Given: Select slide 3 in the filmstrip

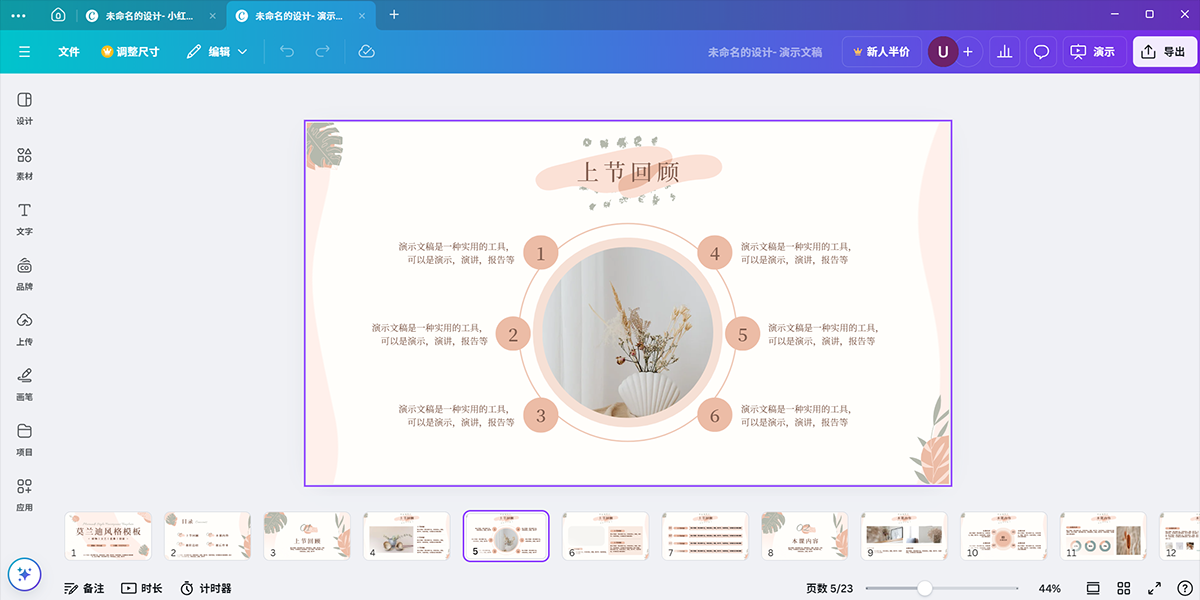Looking at the screenshot, I should (x=307, y=535).
